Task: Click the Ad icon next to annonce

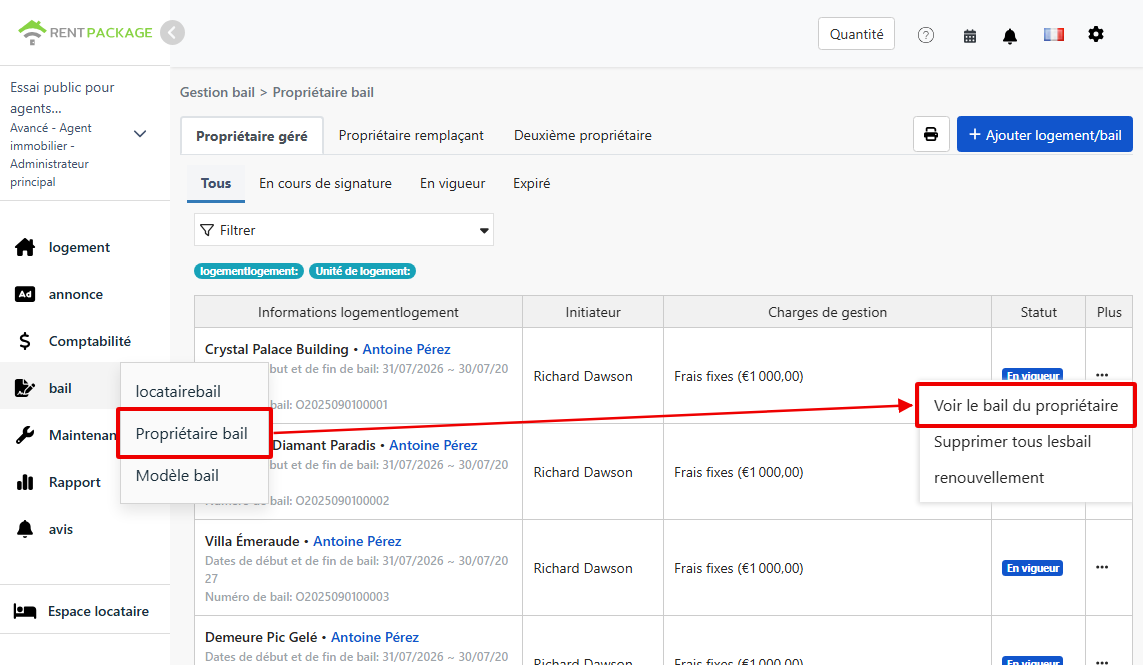Action: [x=25, y=294]
